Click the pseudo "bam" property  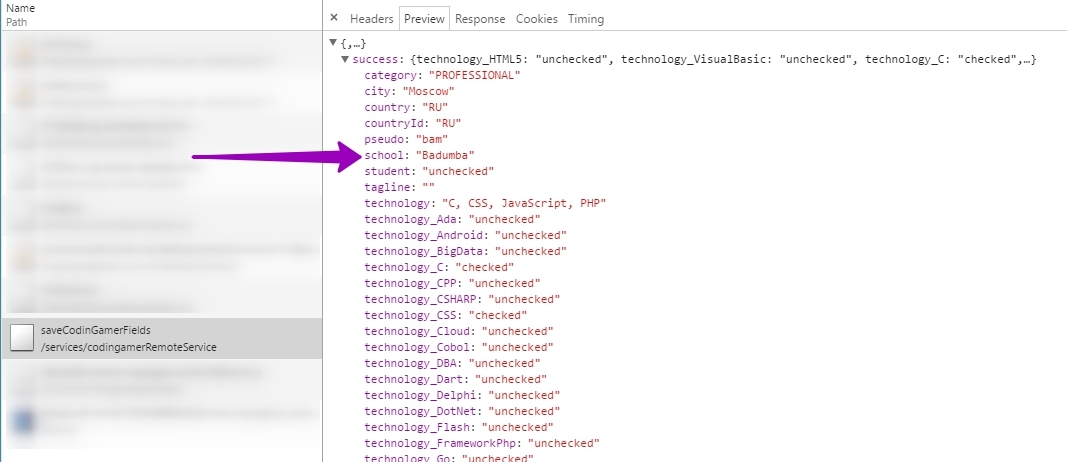(x=405, y=139)
